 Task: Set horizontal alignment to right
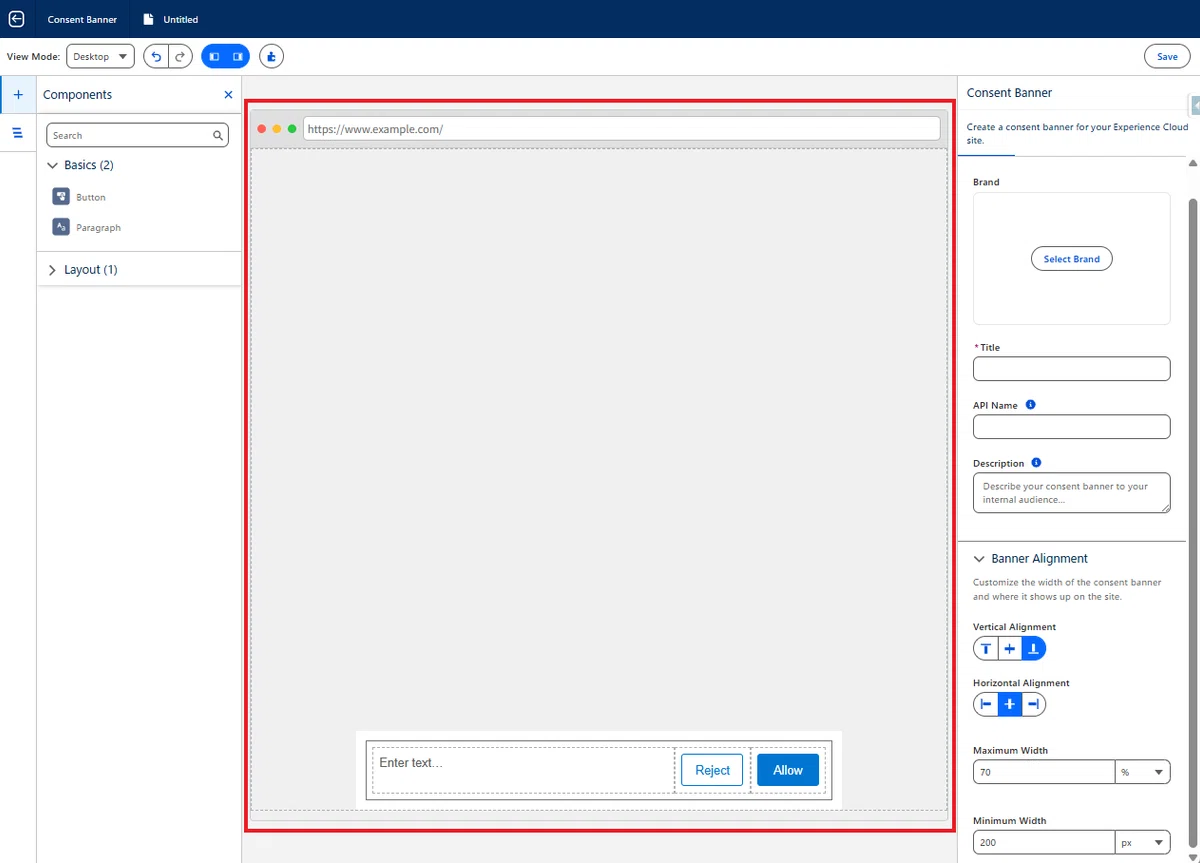pos(1034,705)
